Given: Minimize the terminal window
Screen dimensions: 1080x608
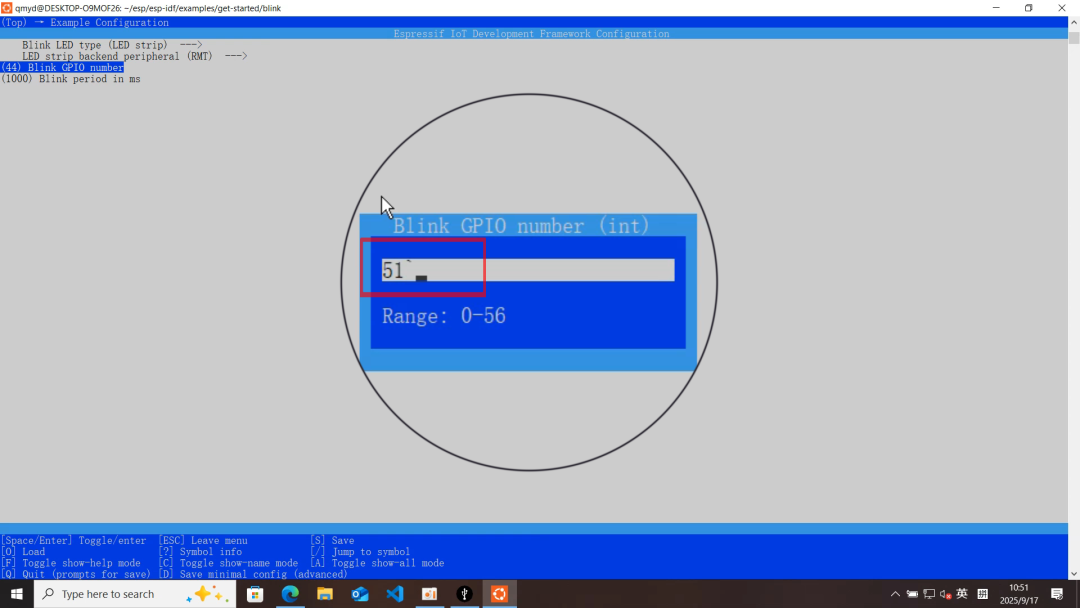Looking at the screenshot, I should click(x=996, y=8).
